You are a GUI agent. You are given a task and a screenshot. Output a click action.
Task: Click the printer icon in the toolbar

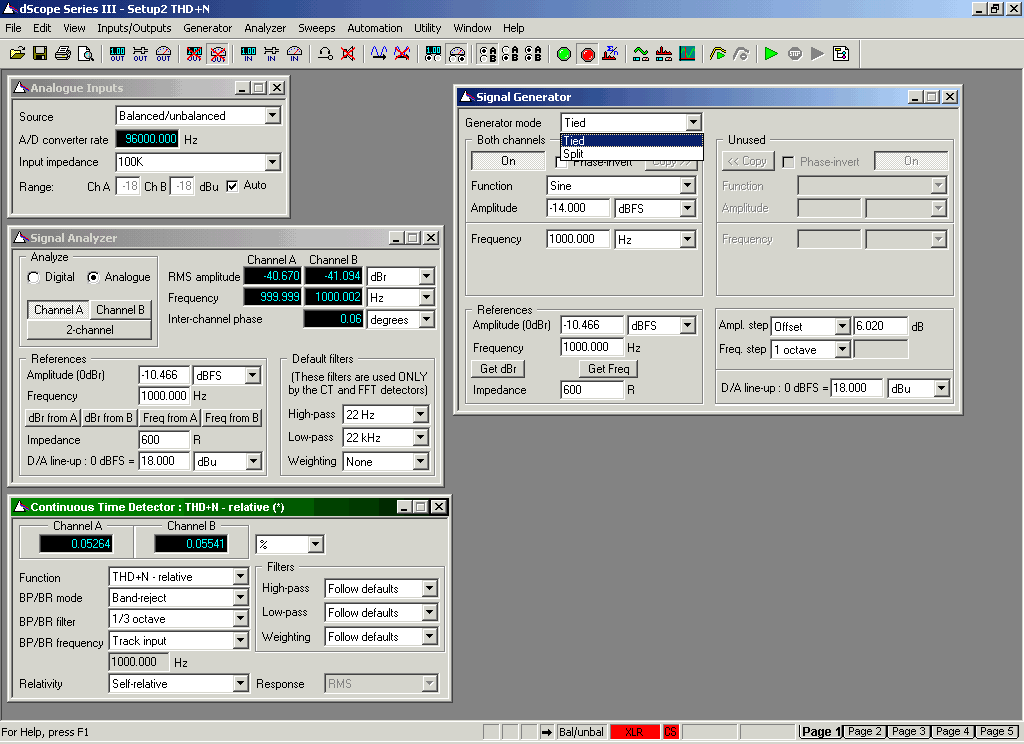click(x=63, y=54)
